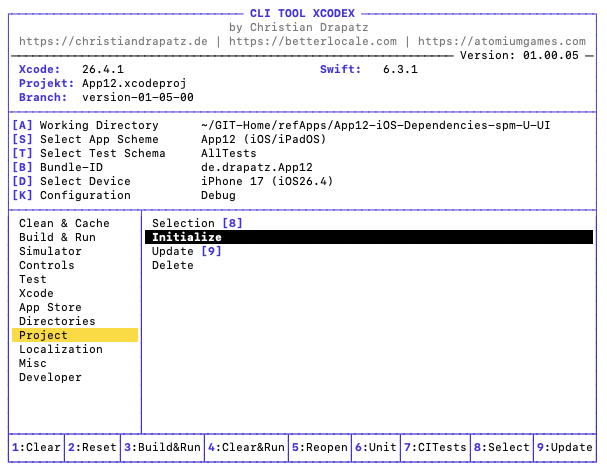The image size is (607, 471).
Task: Click the 1:Clear shortcut button
Action: click(x=36, y=447)
